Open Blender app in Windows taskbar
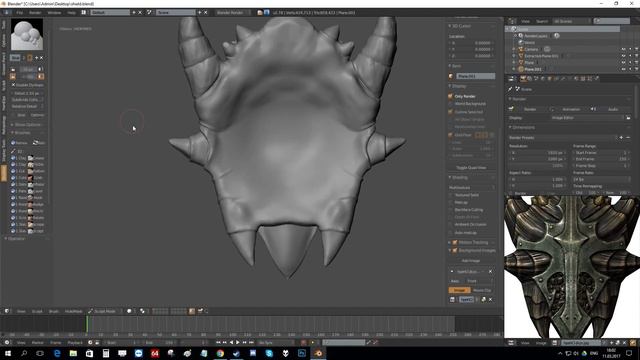 pos(318,353)
